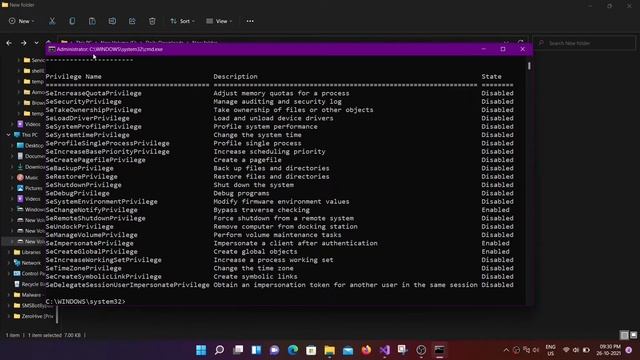Click the Share icon in Explorer toolbar
The height and width of the screenshot is (360, 640).
[132, 21]
